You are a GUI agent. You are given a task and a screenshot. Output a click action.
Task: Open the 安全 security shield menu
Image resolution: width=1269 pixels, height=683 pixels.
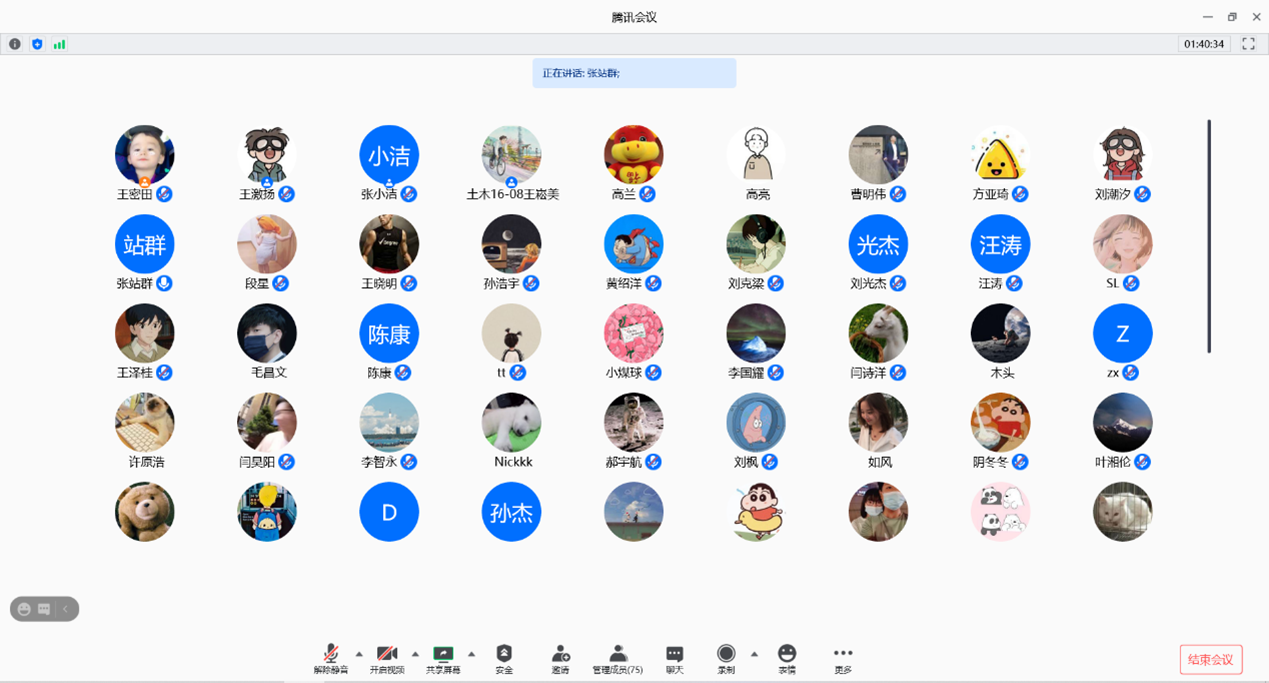click(x=504, y=654)
